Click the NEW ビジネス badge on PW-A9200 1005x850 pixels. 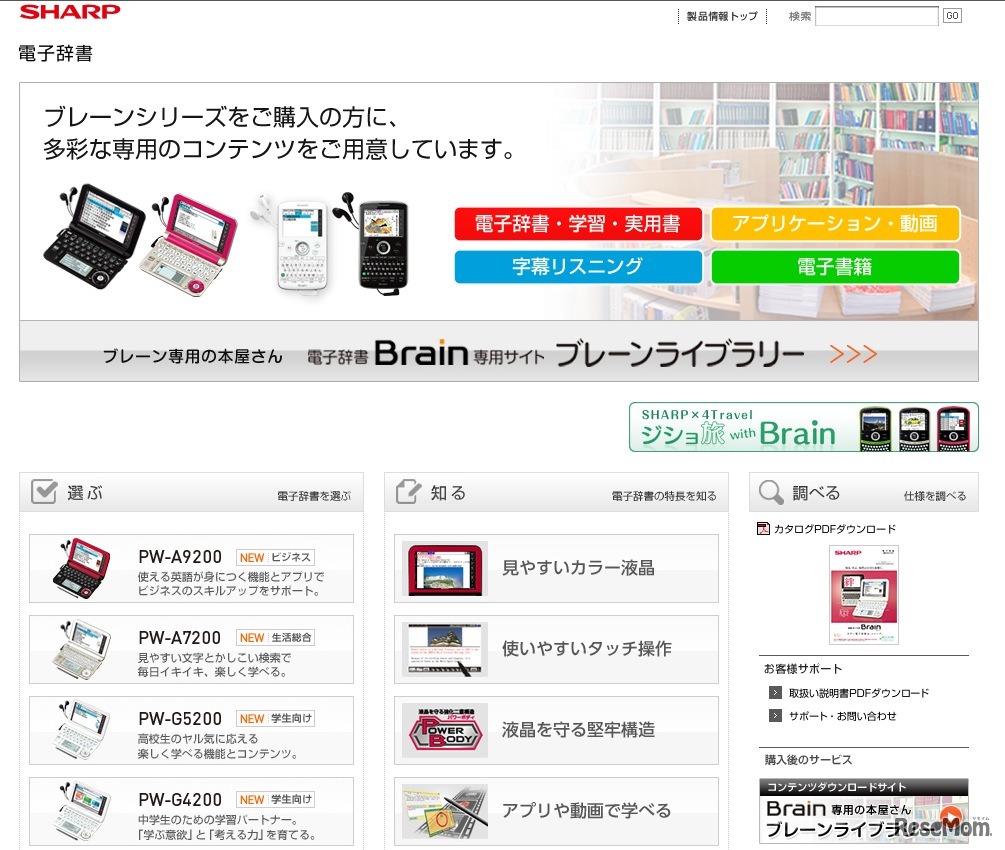click(x=276, y=557)
